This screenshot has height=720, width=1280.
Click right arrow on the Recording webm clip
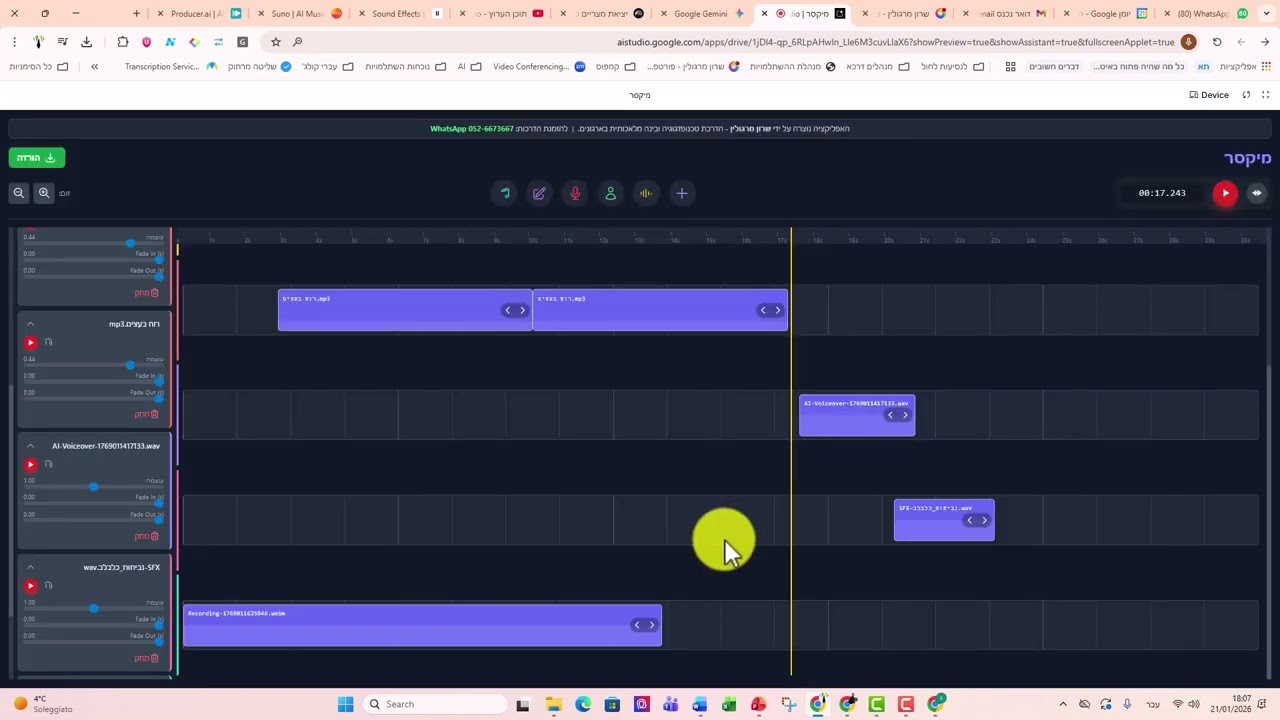[x=651, y=625]
